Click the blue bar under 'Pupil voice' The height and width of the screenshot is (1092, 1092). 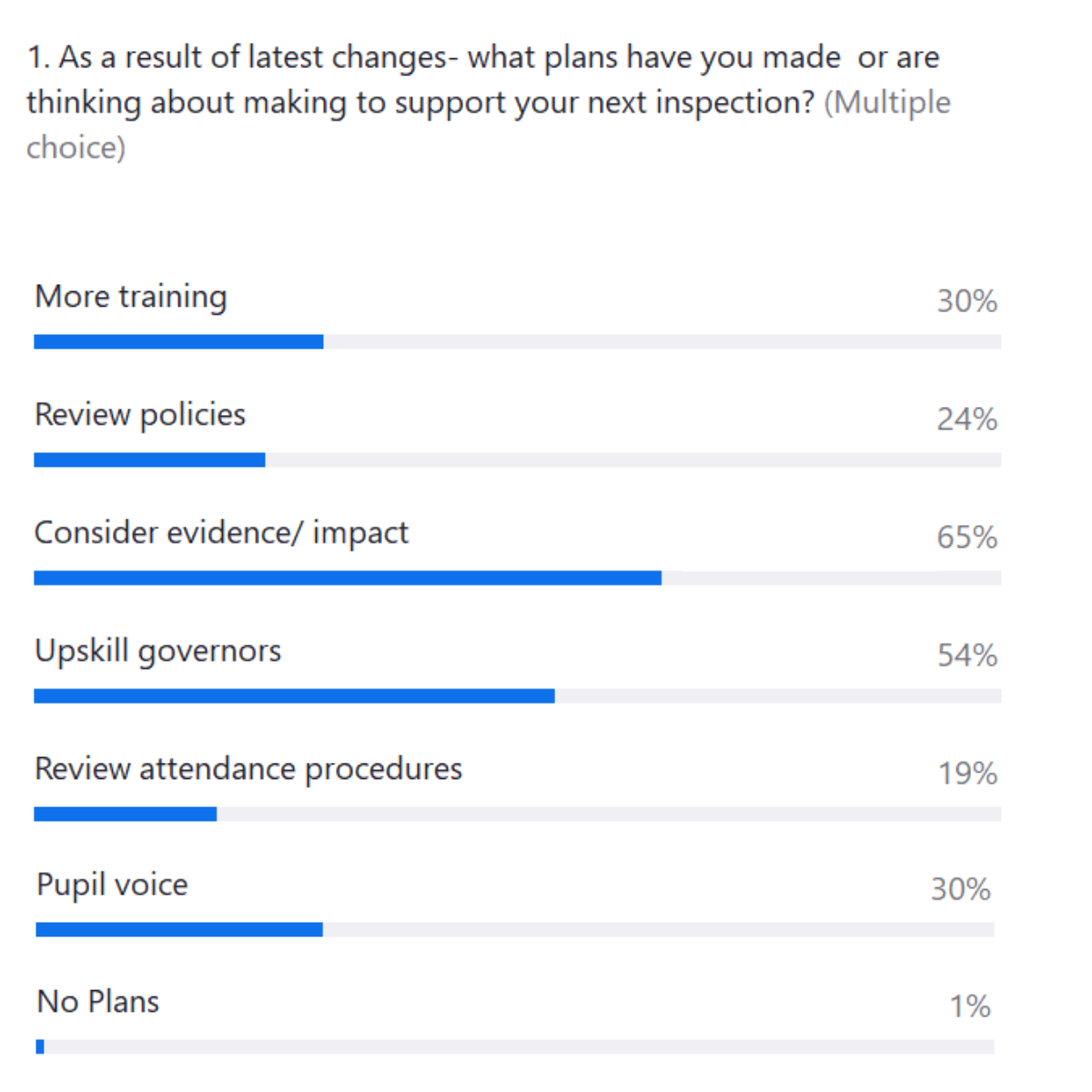click(x=179, y=930)
